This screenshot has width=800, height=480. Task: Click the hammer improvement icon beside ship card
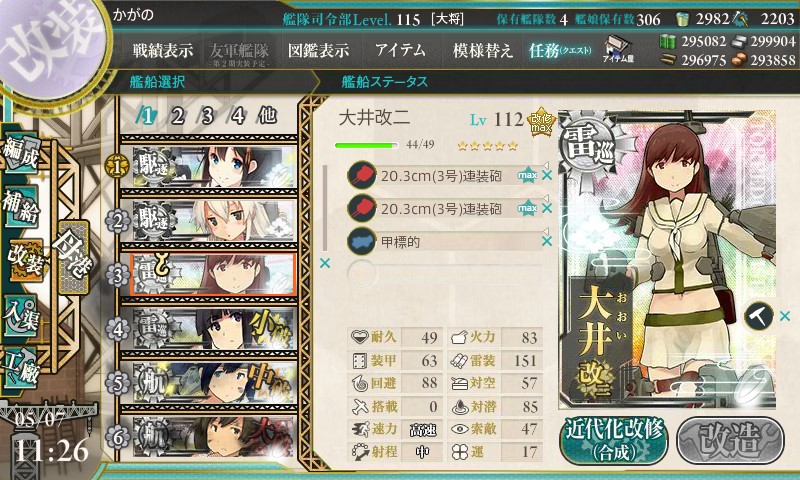tap(759, 316)
